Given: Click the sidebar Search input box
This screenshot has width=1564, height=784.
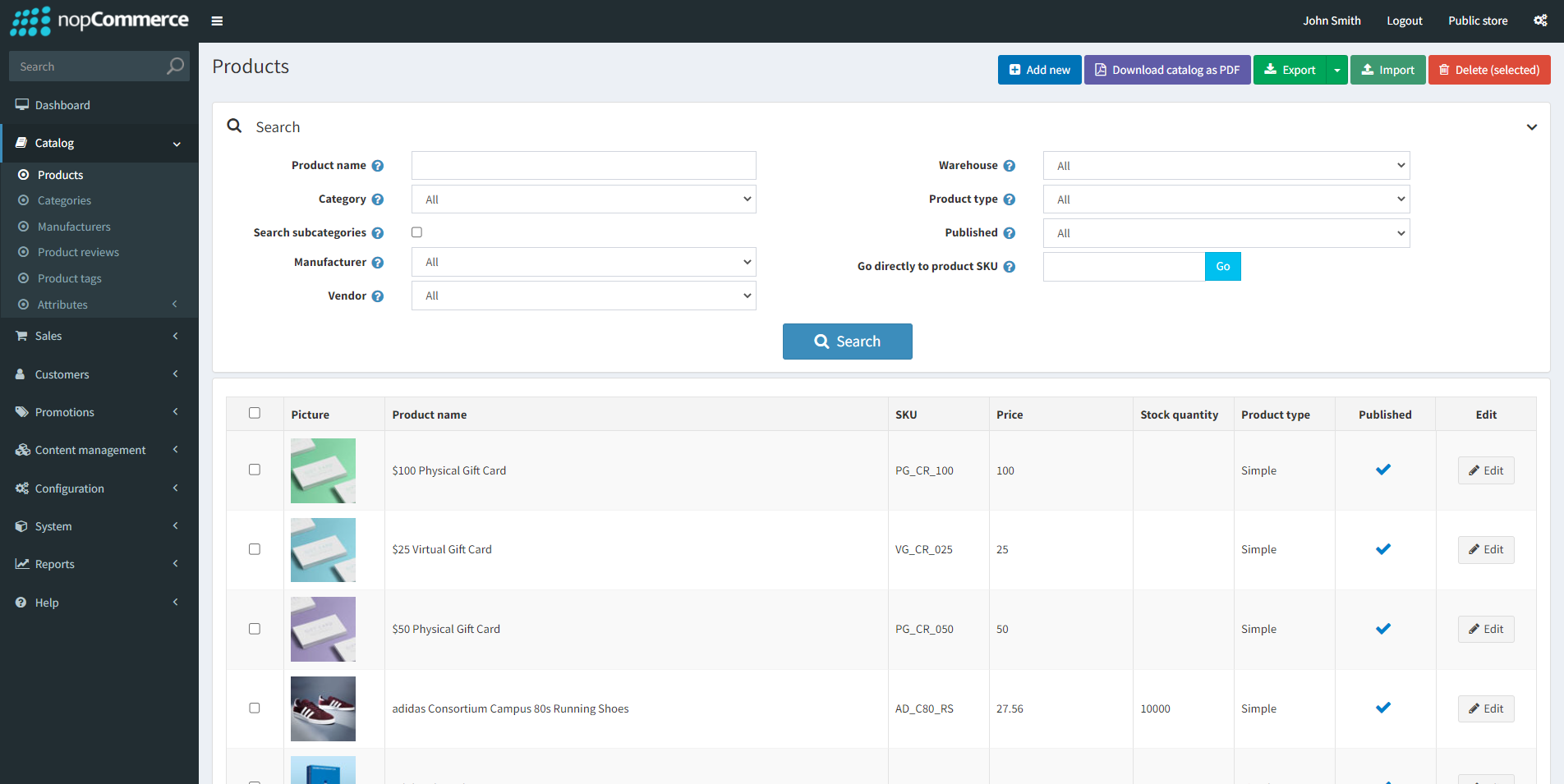Looking at the screenshot, I should [x=87, y=66].
